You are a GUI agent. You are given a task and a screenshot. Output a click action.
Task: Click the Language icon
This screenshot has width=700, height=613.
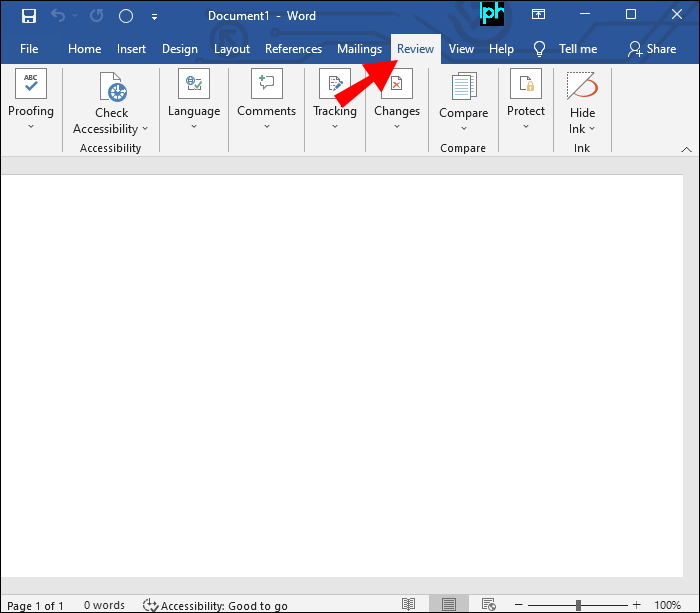(194, 83)
